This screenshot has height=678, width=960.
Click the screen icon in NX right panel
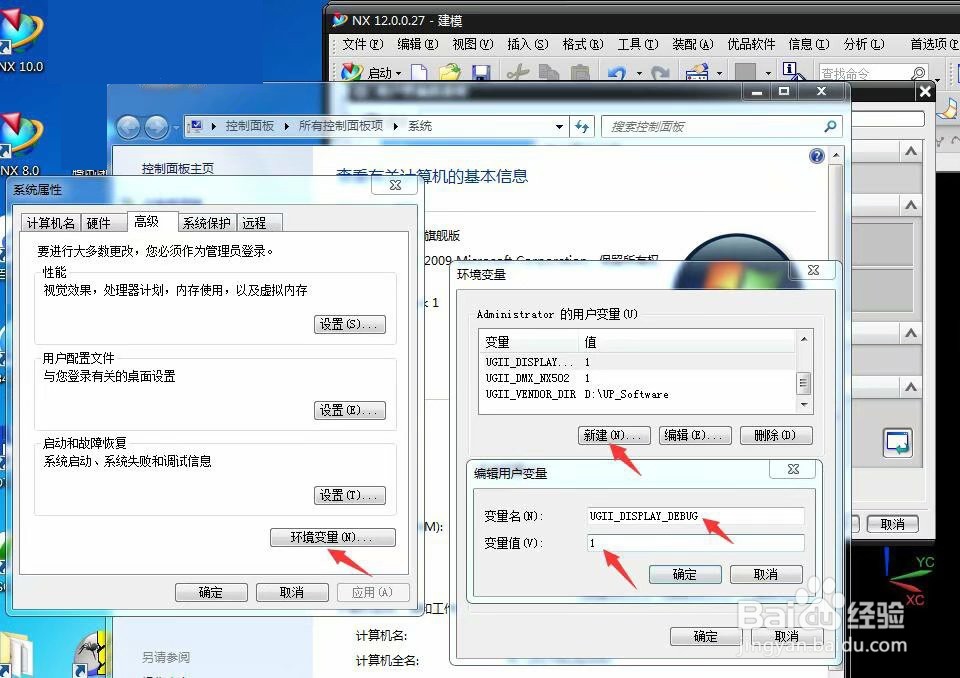pos(898,442)
